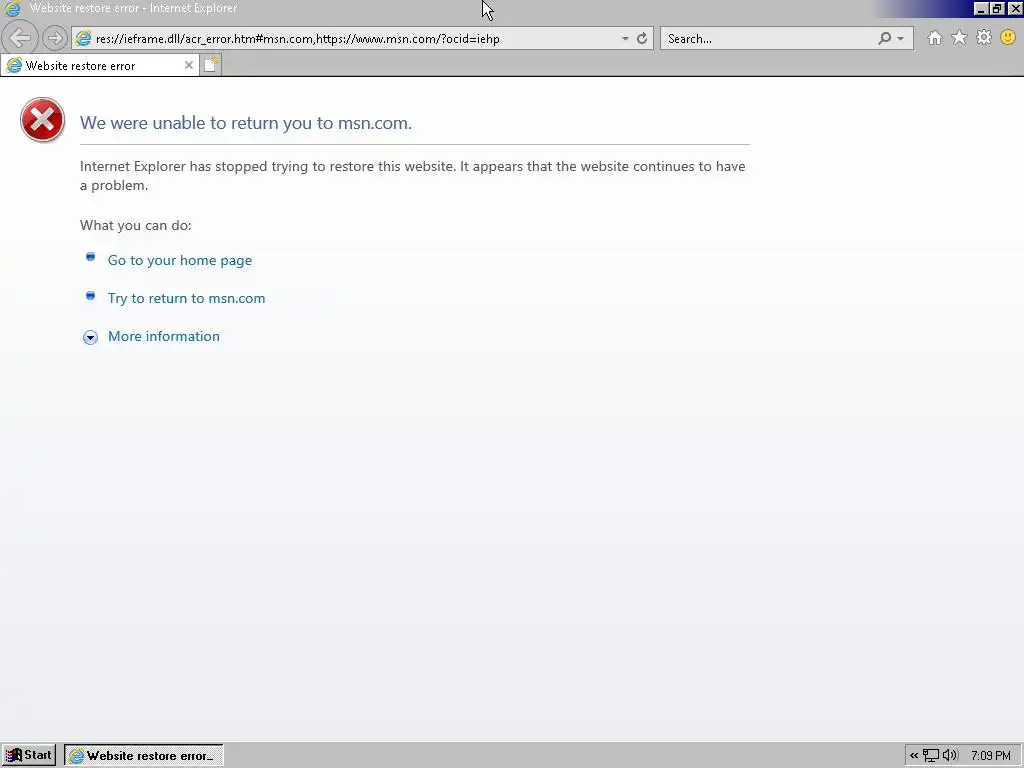Image resolution: width=1024 pixels, height=768 pixels.
Task: Click the network tray icon
Action: pos(931,756)
